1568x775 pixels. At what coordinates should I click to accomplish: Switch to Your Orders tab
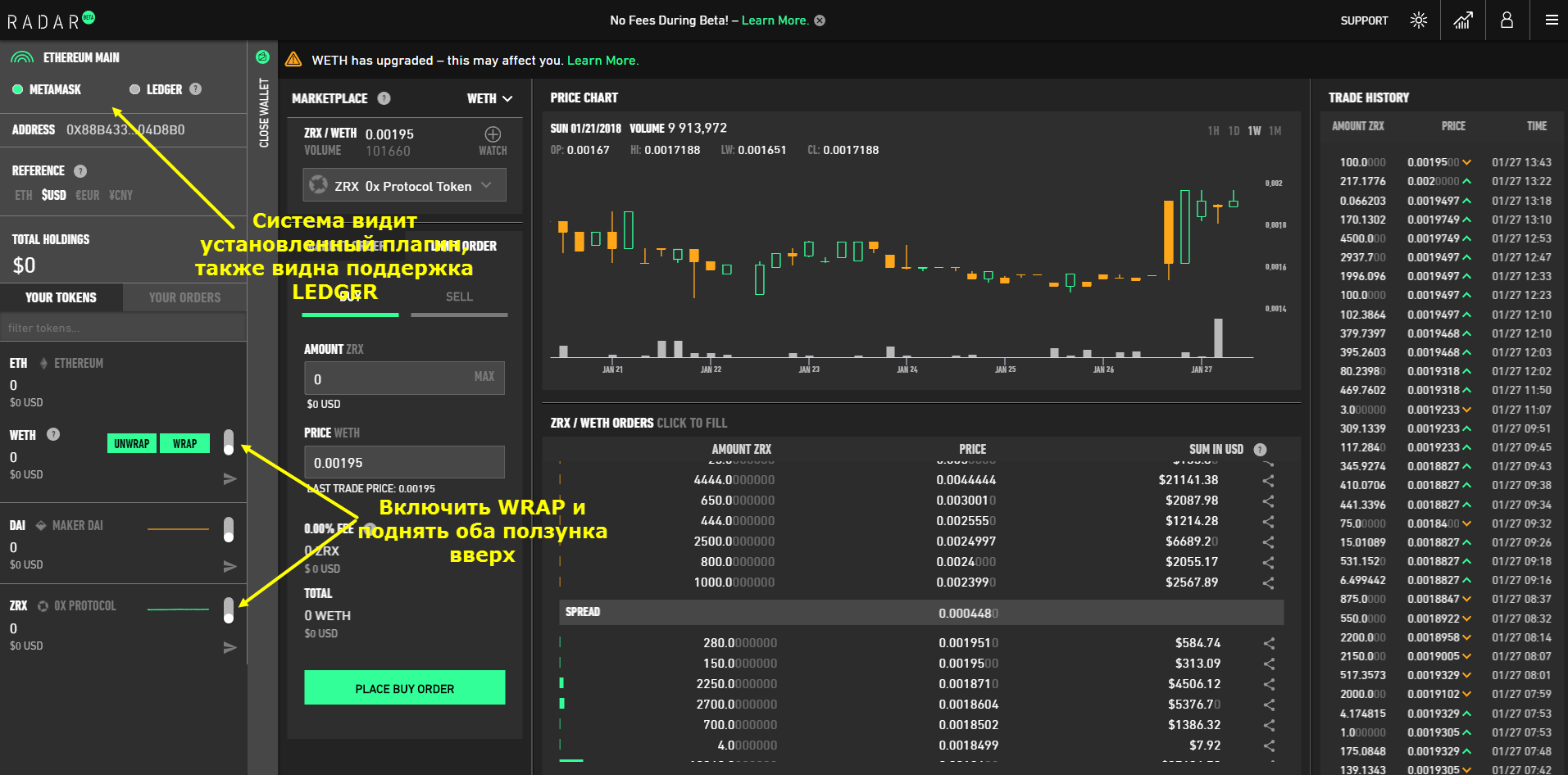pos(185,297)
